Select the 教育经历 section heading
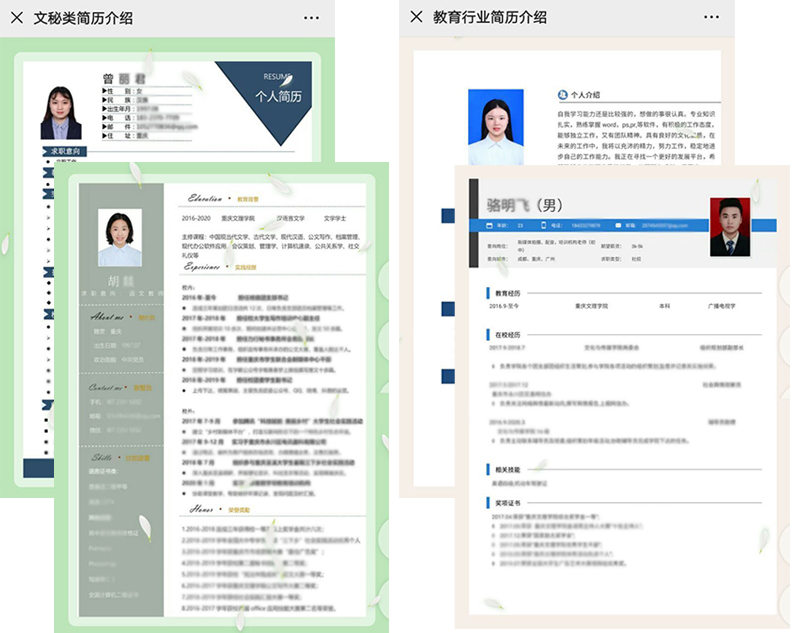 click(x=508, y=293)
